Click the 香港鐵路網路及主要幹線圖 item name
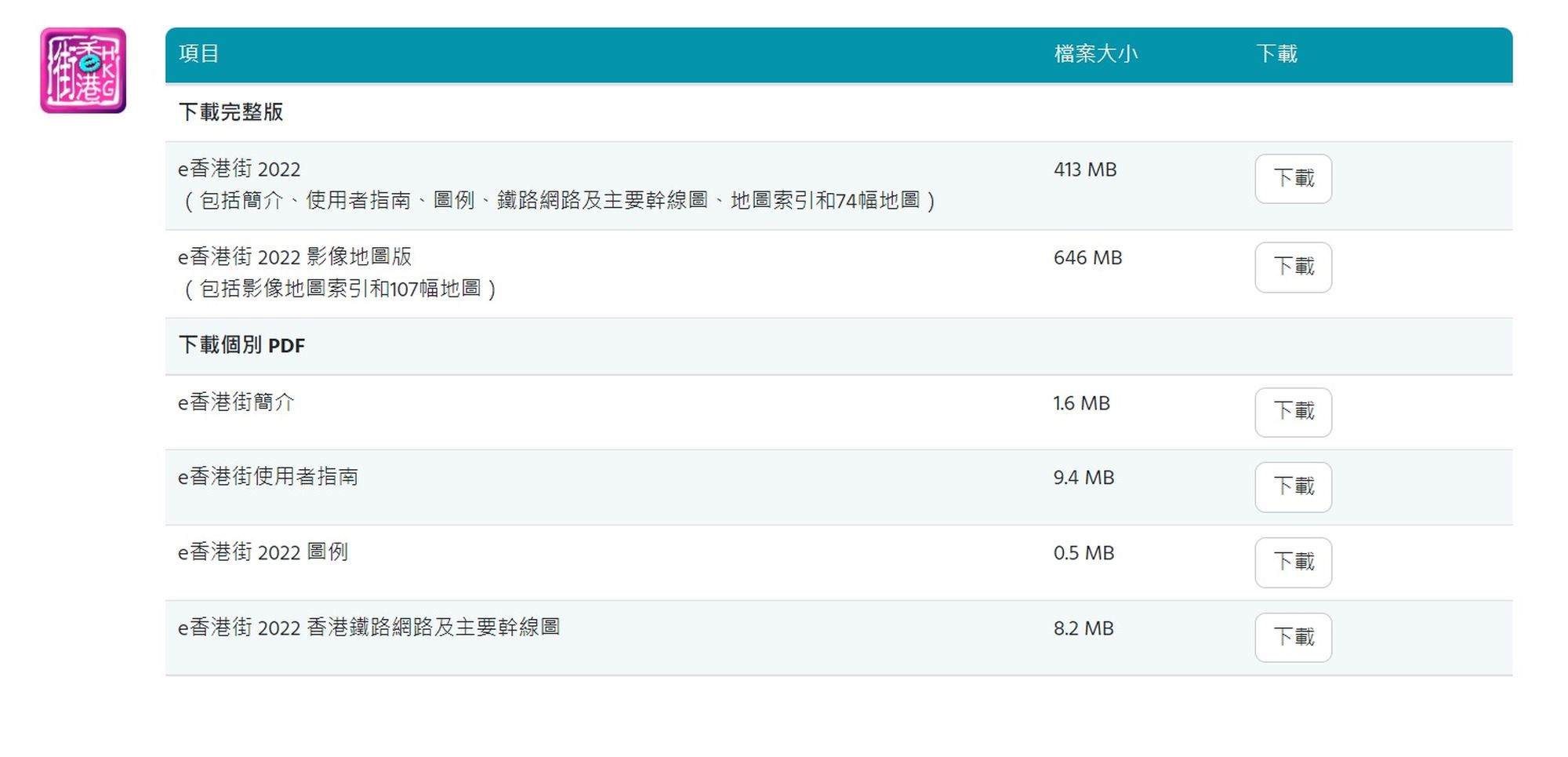Screen dimensions: 1568x757 [368, 628]
